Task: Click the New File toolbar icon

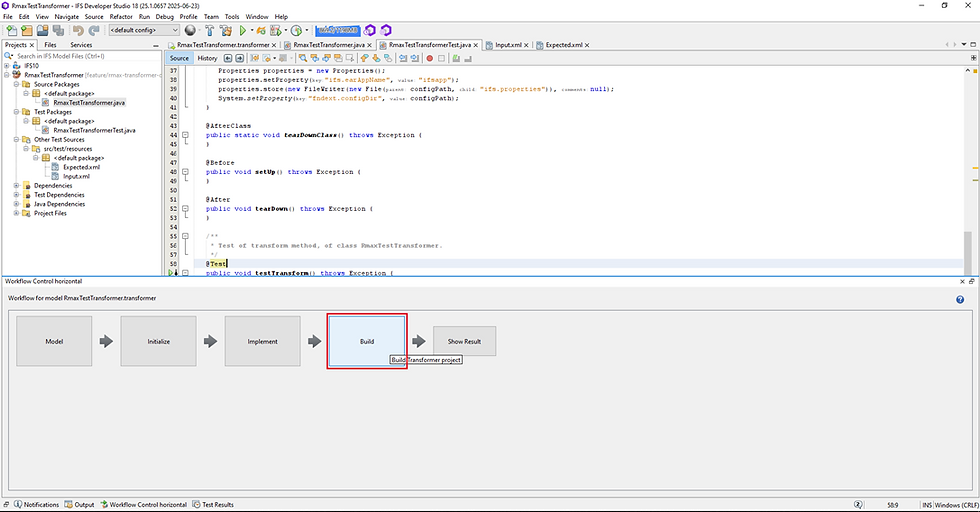Action: 11,30
